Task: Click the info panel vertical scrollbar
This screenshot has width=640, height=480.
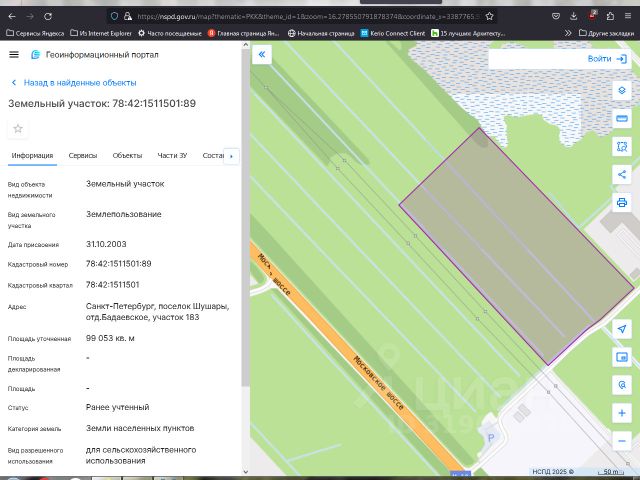Action: coord(245,216)
